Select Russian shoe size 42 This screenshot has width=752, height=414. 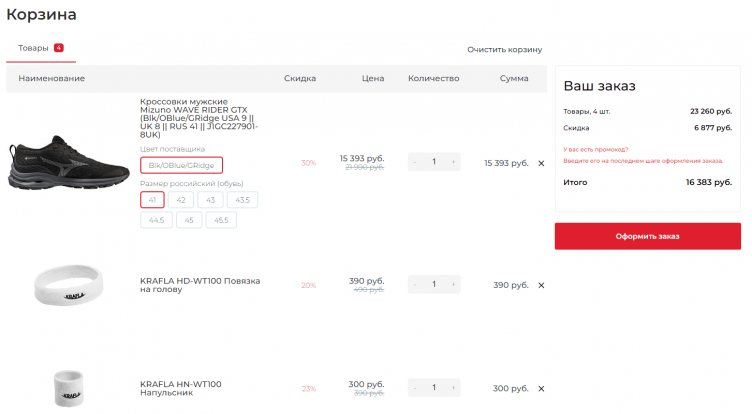(x=181, y=200)
